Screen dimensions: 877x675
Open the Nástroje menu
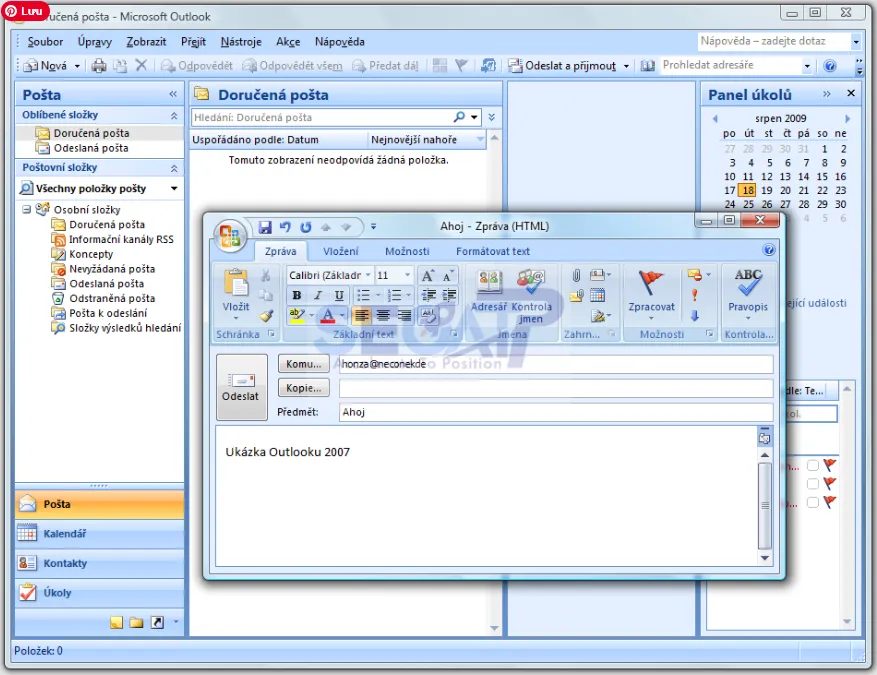tap(245, 42)
